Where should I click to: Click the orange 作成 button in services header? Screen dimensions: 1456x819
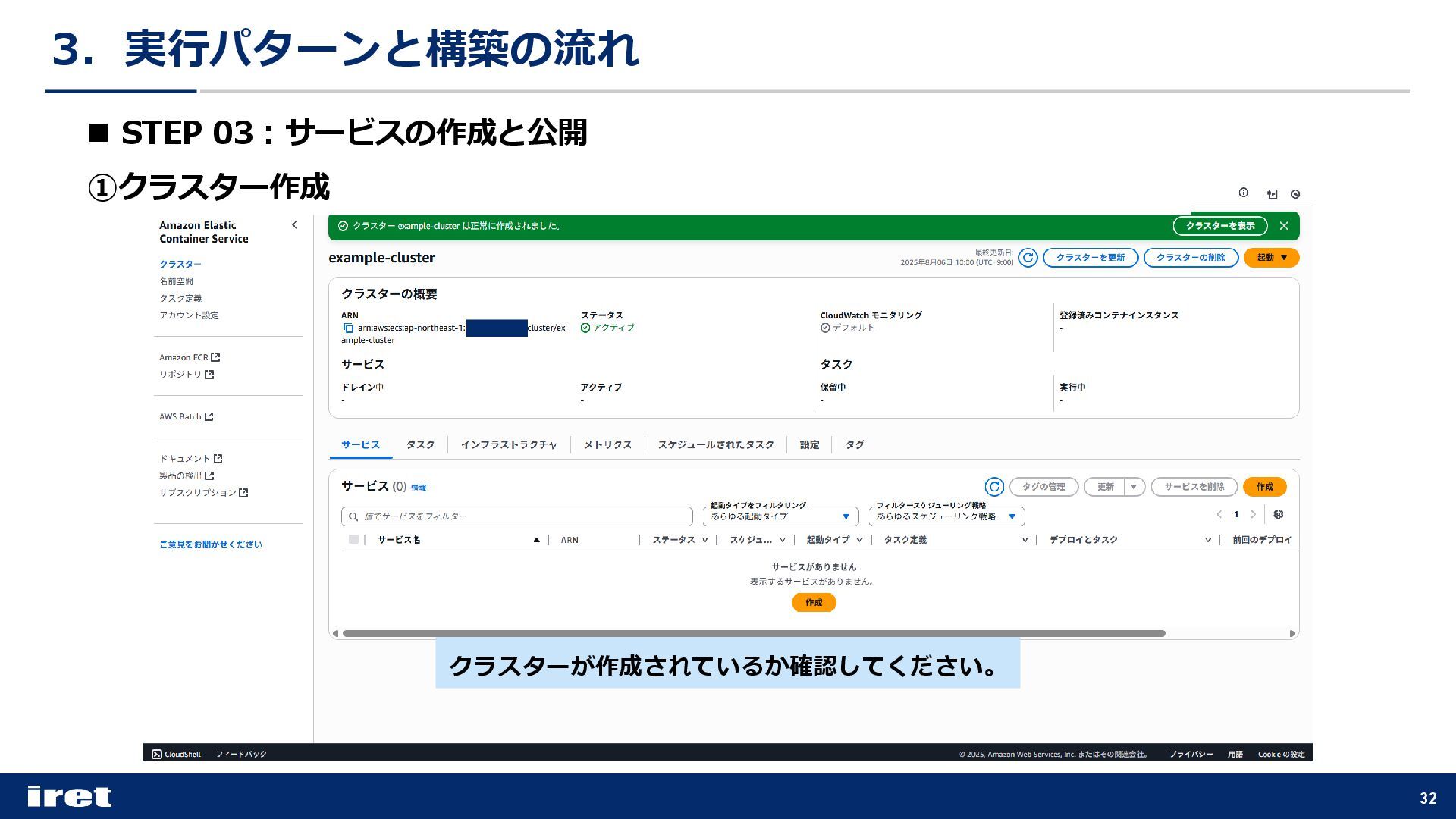click(1265, 487)
